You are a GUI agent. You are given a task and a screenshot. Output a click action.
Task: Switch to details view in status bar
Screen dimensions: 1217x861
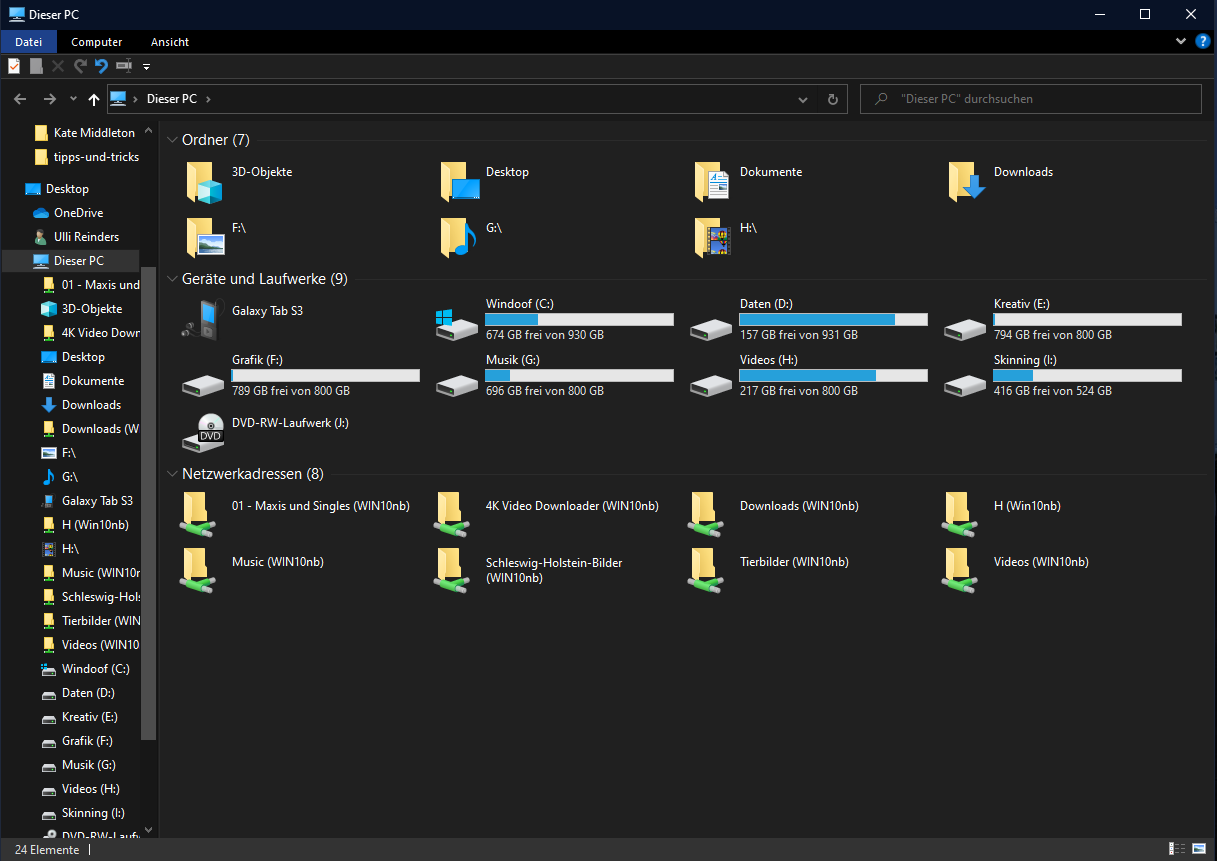1178,849
